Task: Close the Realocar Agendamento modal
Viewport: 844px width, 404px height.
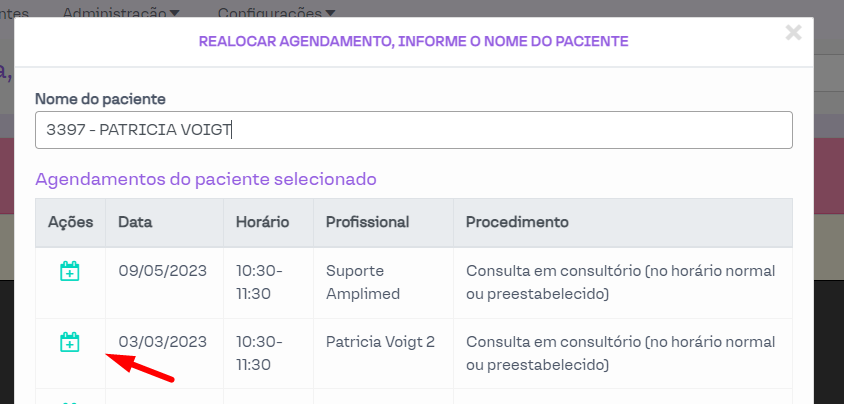Action: pos(793,33)
